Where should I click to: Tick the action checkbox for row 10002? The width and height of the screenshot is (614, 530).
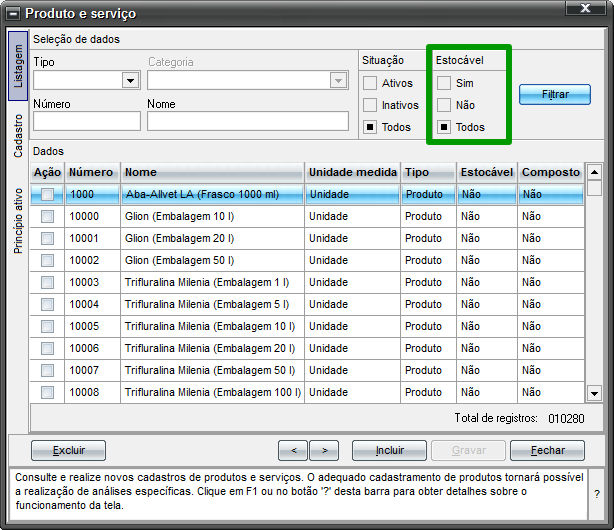[x=47, y=260]
